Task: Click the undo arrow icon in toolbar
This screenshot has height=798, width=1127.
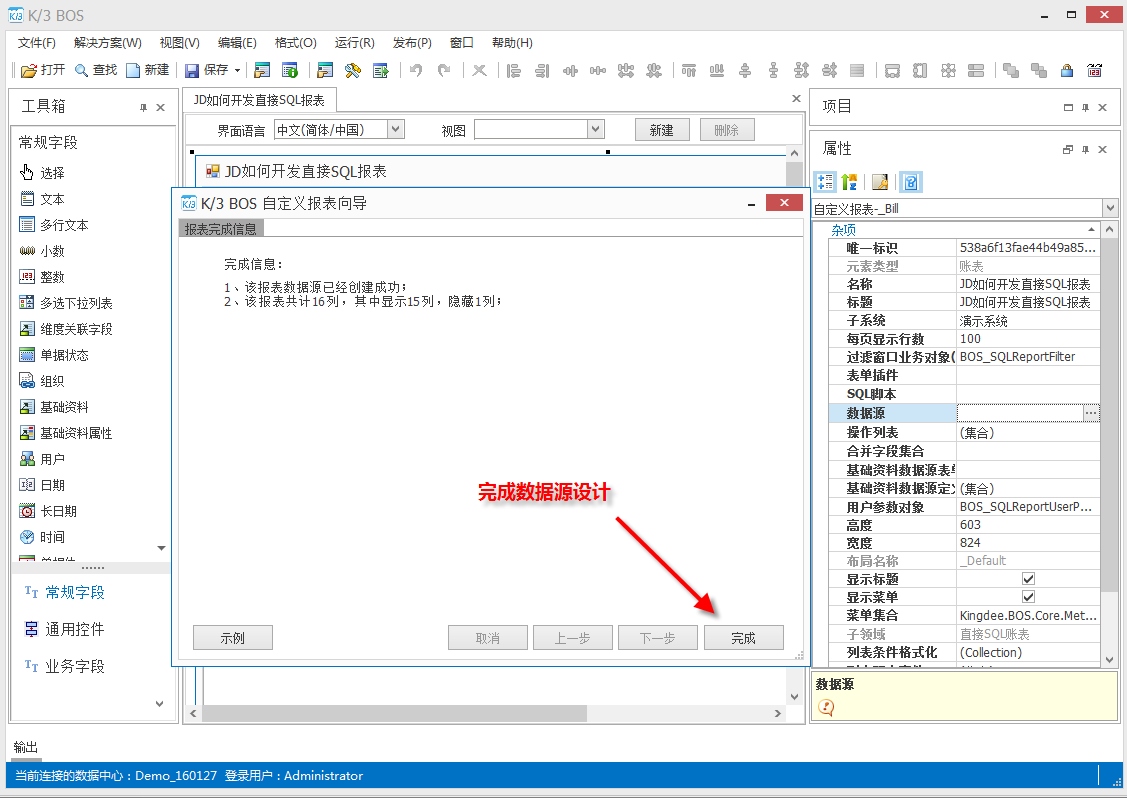Action: coord(415,70)
